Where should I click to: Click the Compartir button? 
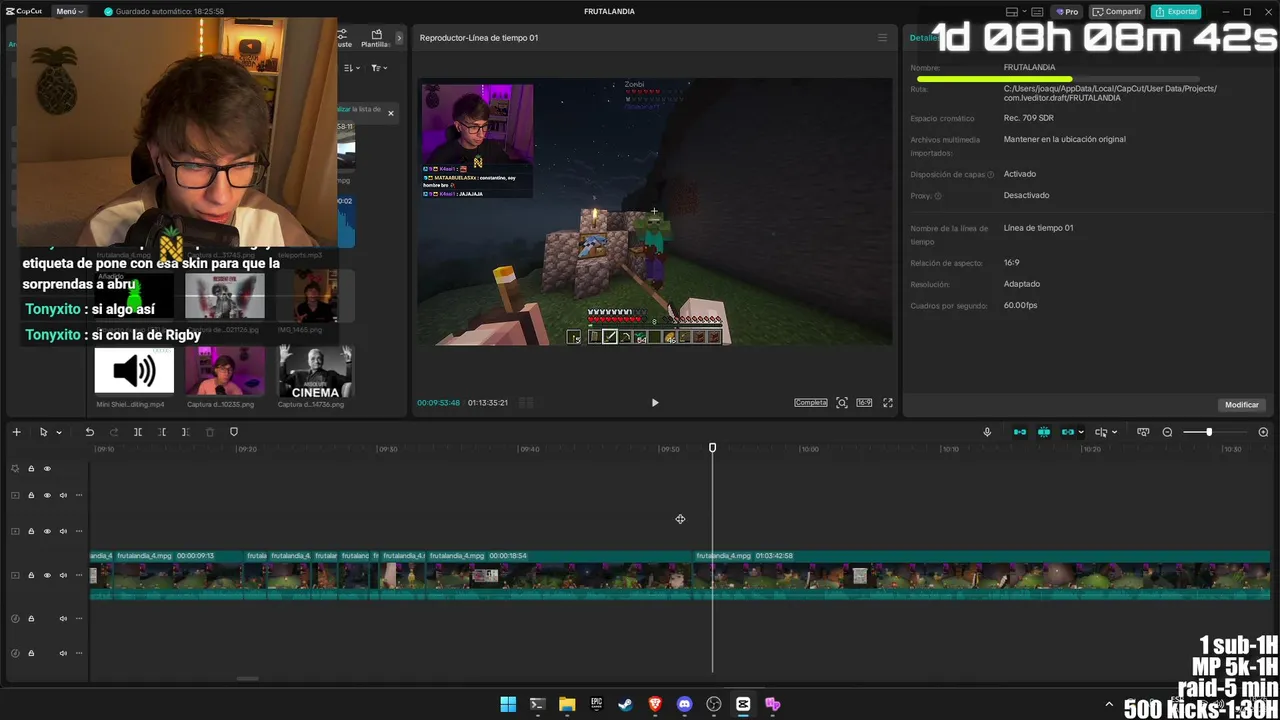tap(1117, 12)
